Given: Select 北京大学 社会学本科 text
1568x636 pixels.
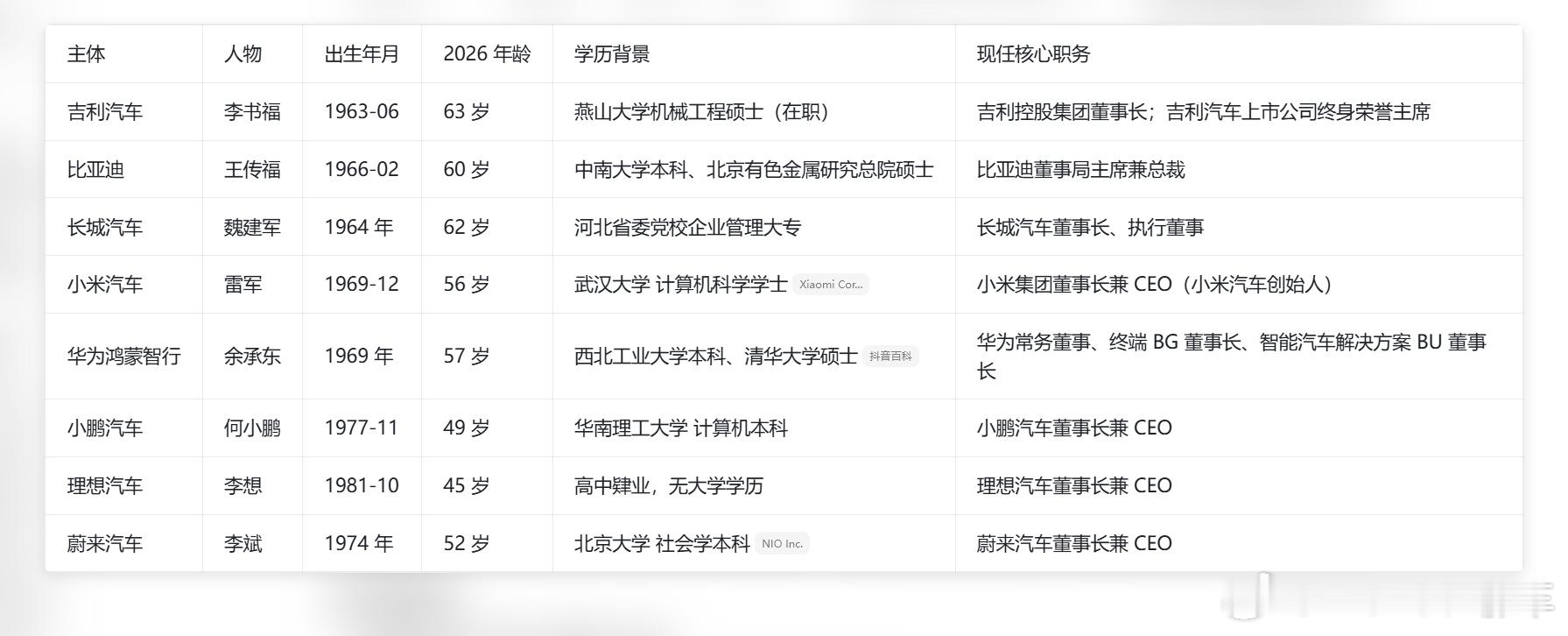Looking at the screenshot, I should tap(662, 544).
